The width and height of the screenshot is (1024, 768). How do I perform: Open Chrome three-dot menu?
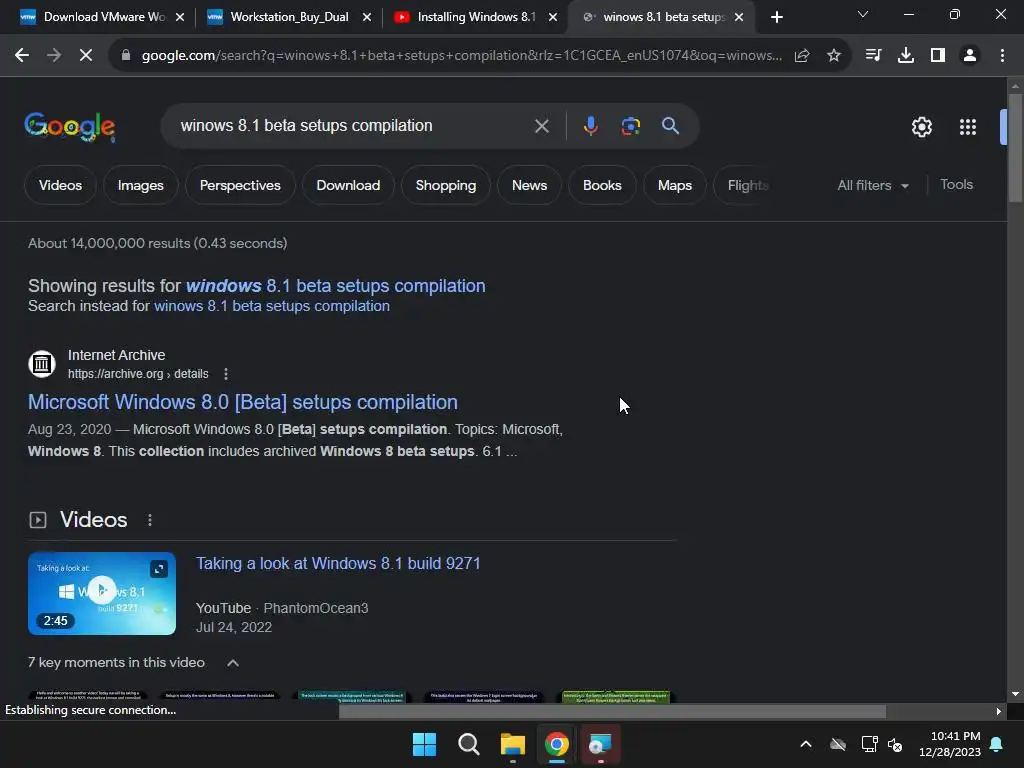point(1002,56)
